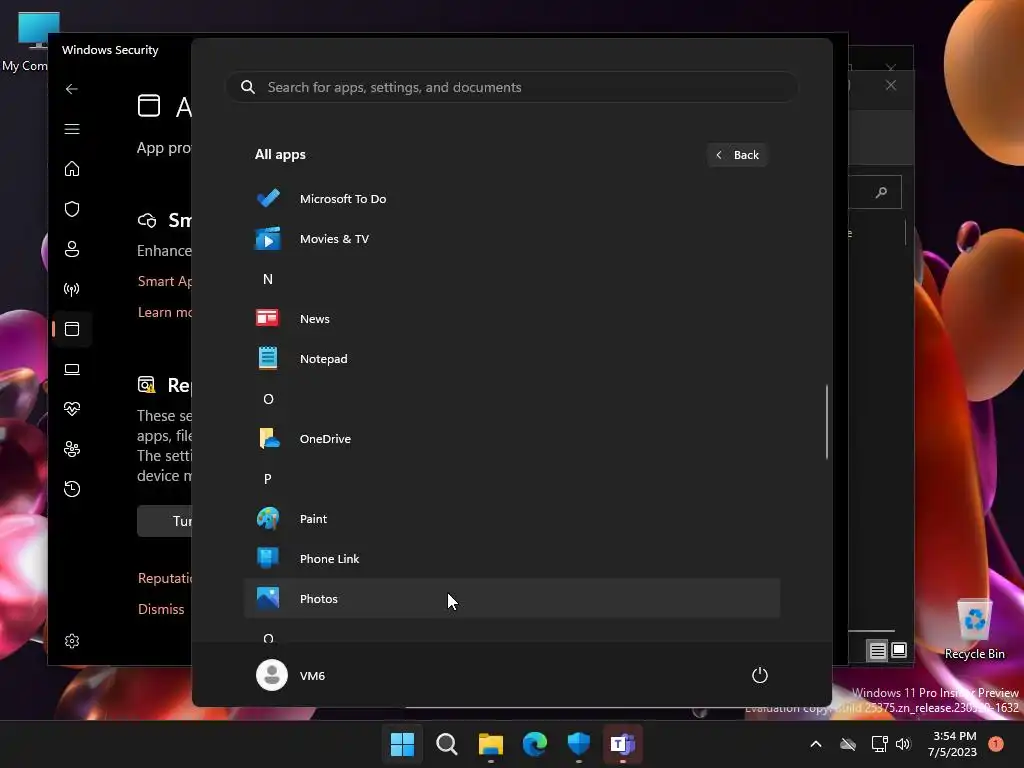Open Virus & threat protection shield icon
Screen dimensions: 1024x768
[72, 209]
